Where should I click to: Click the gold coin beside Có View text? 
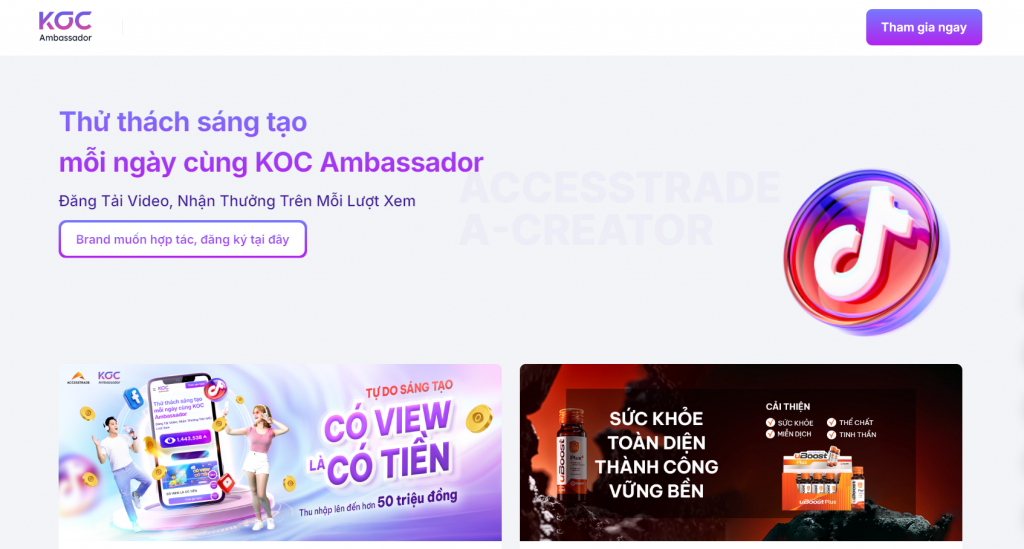[x=479, y=419]
